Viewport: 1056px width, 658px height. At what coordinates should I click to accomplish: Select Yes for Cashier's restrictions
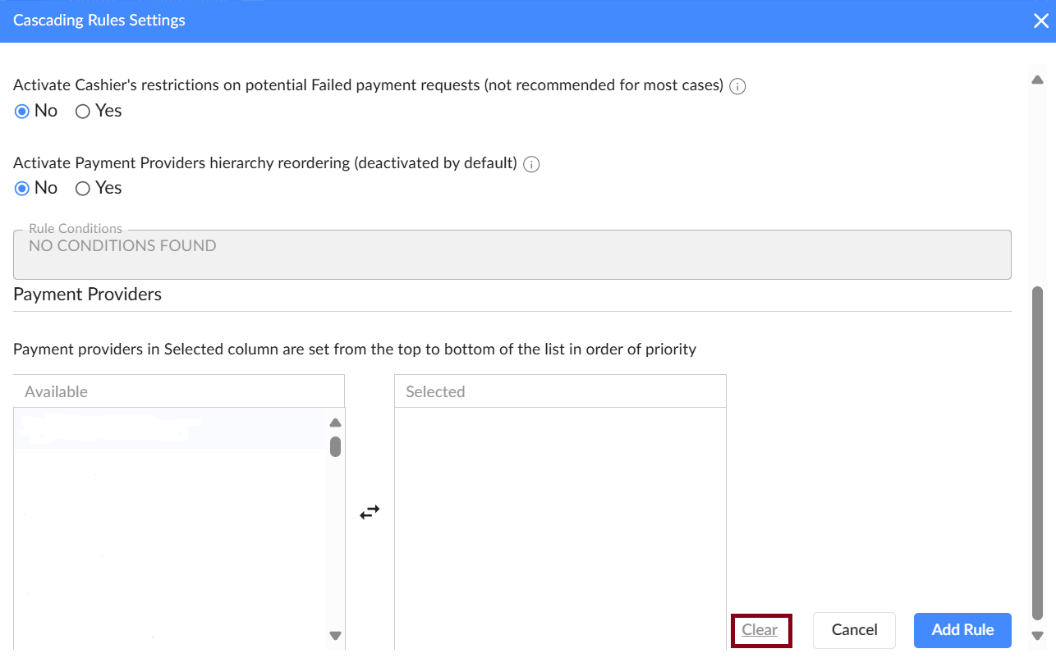click(x=83, y=111)
